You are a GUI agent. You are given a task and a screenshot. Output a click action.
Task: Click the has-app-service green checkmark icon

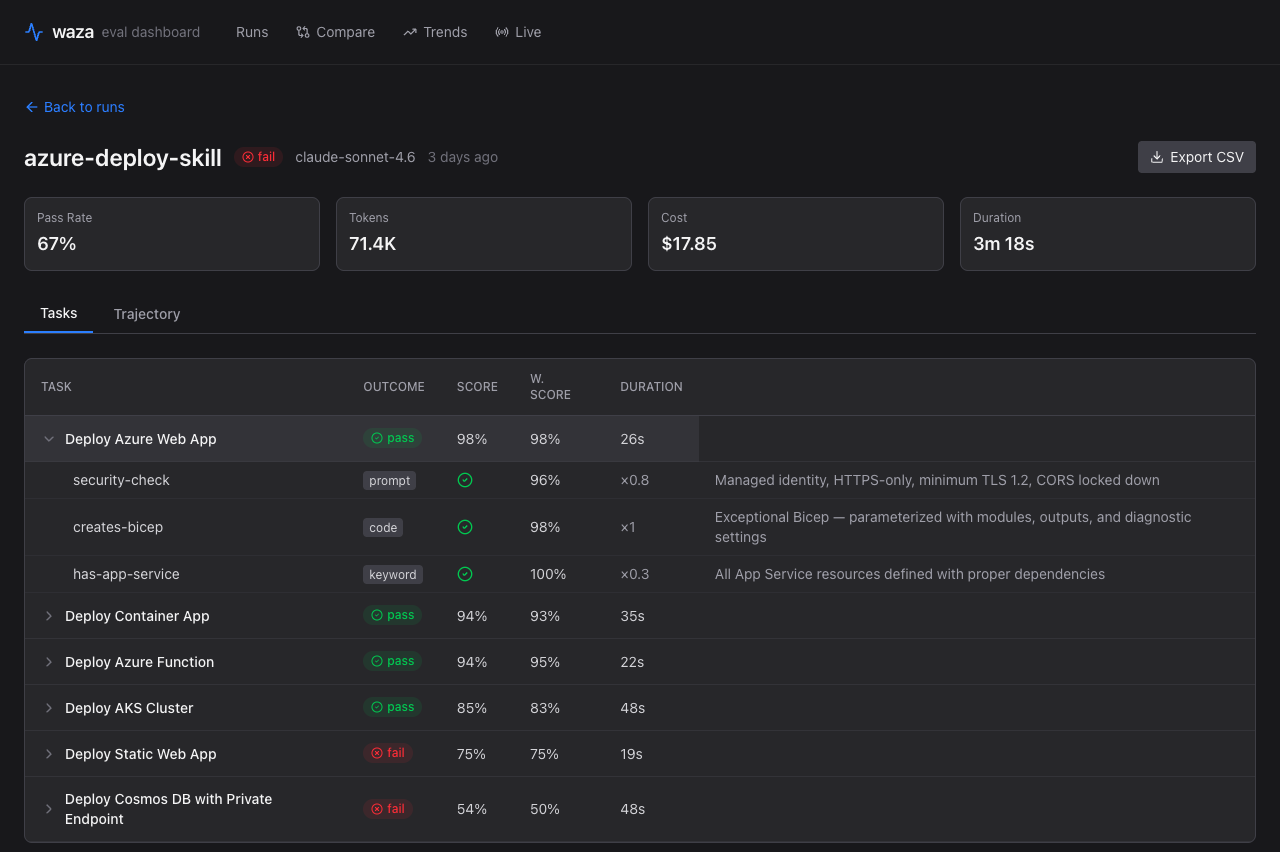point(465,574)
